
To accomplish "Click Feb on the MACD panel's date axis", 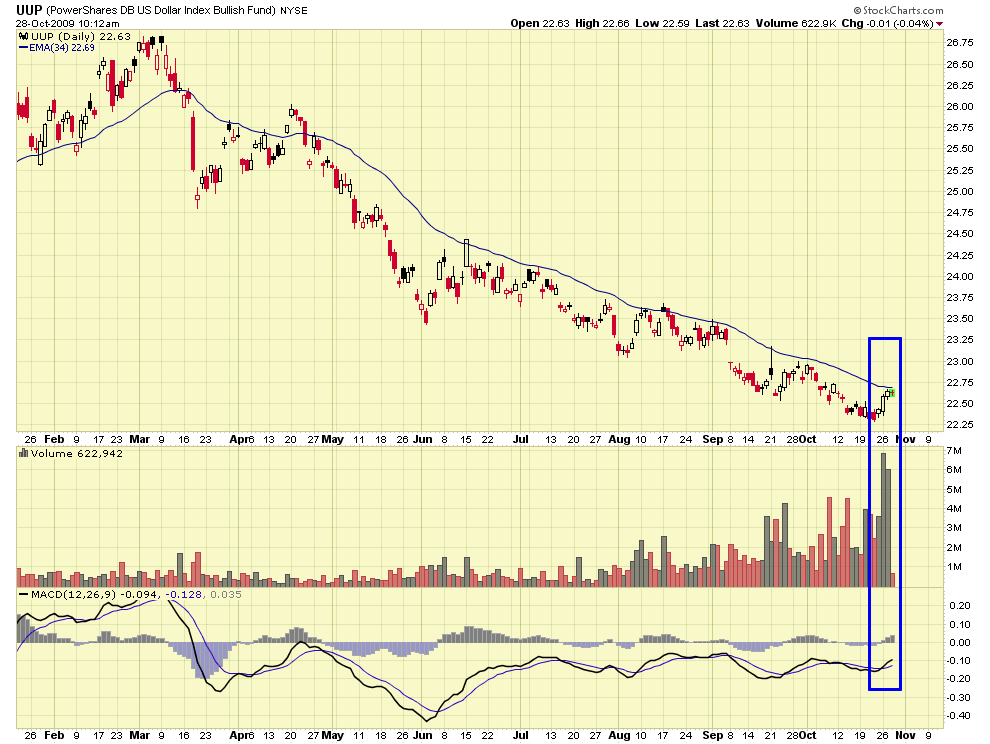I will [x=54, y=735].
